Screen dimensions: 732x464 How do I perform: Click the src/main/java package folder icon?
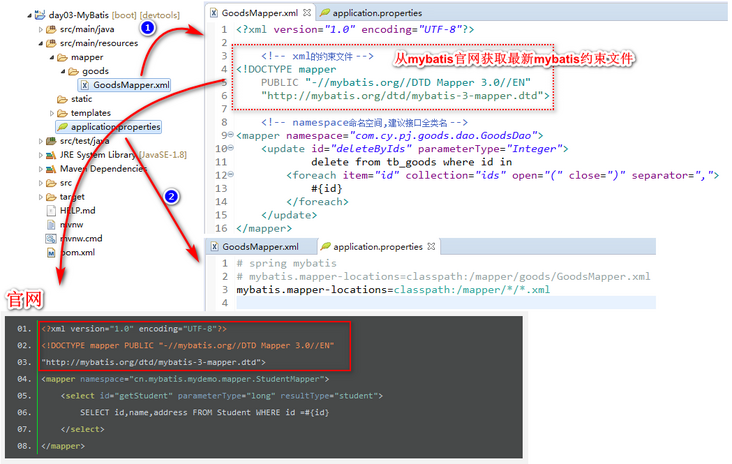51,29
